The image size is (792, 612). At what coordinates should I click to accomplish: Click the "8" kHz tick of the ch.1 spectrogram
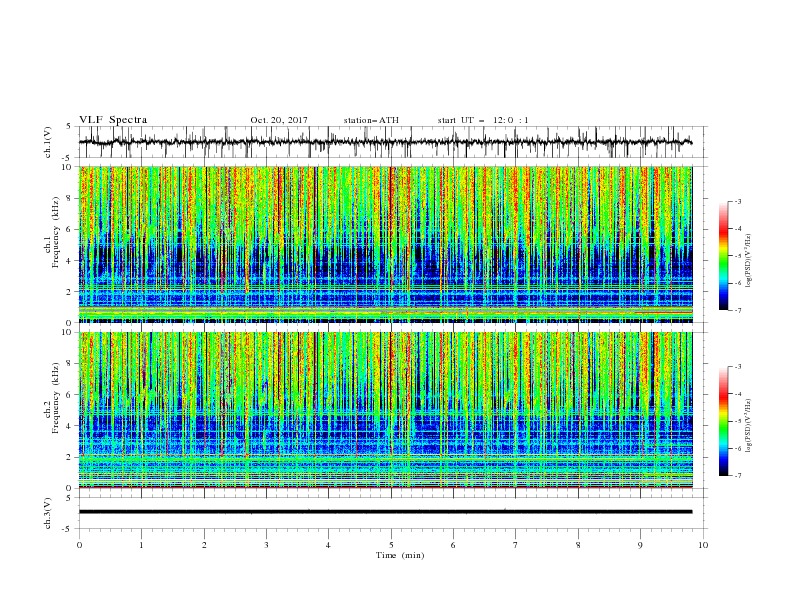69,198
